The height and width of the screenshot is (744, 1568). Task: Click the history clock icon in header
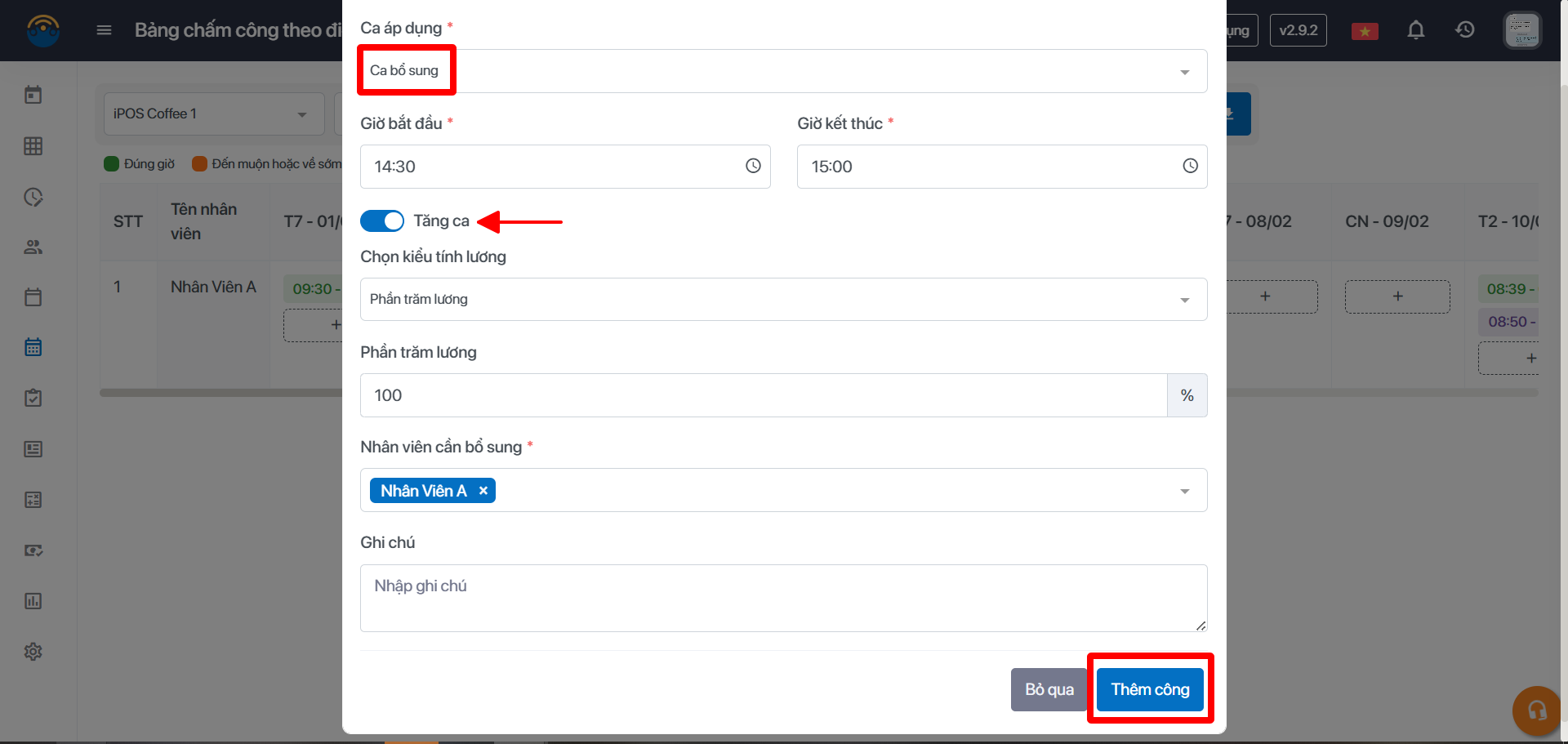coord(1464,30)
